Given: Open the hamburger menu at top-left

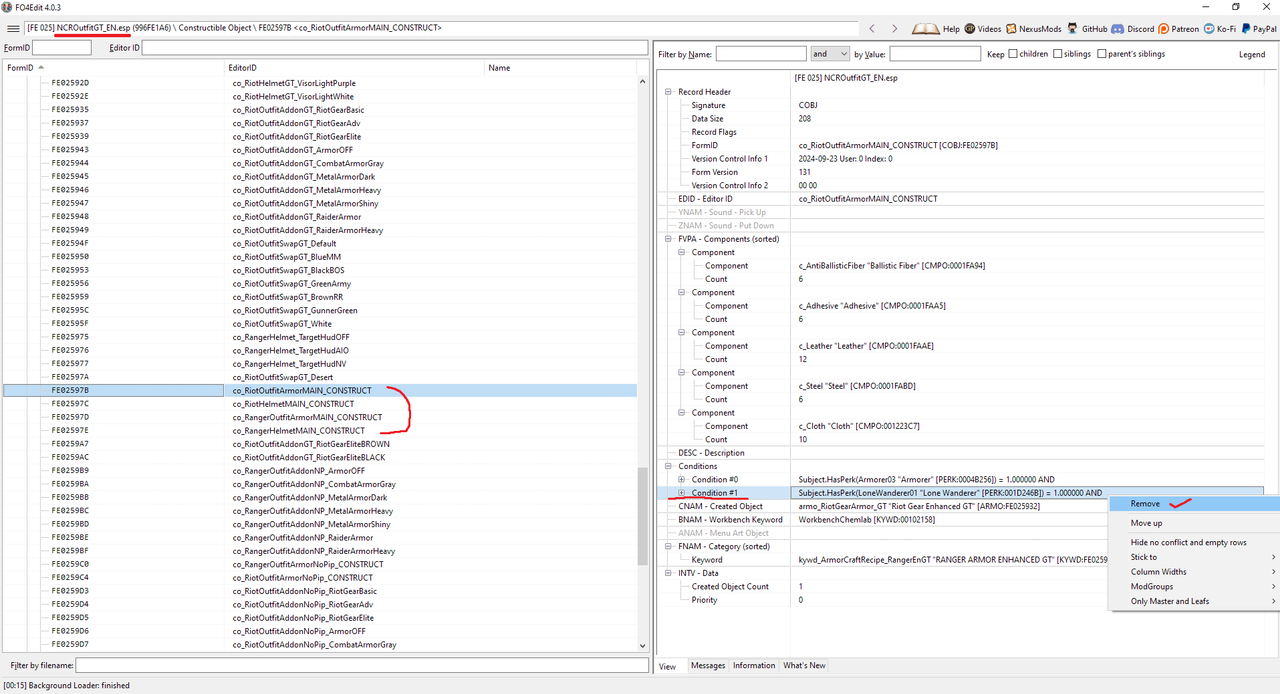Looking at the screenshot, I should point(13,29).
